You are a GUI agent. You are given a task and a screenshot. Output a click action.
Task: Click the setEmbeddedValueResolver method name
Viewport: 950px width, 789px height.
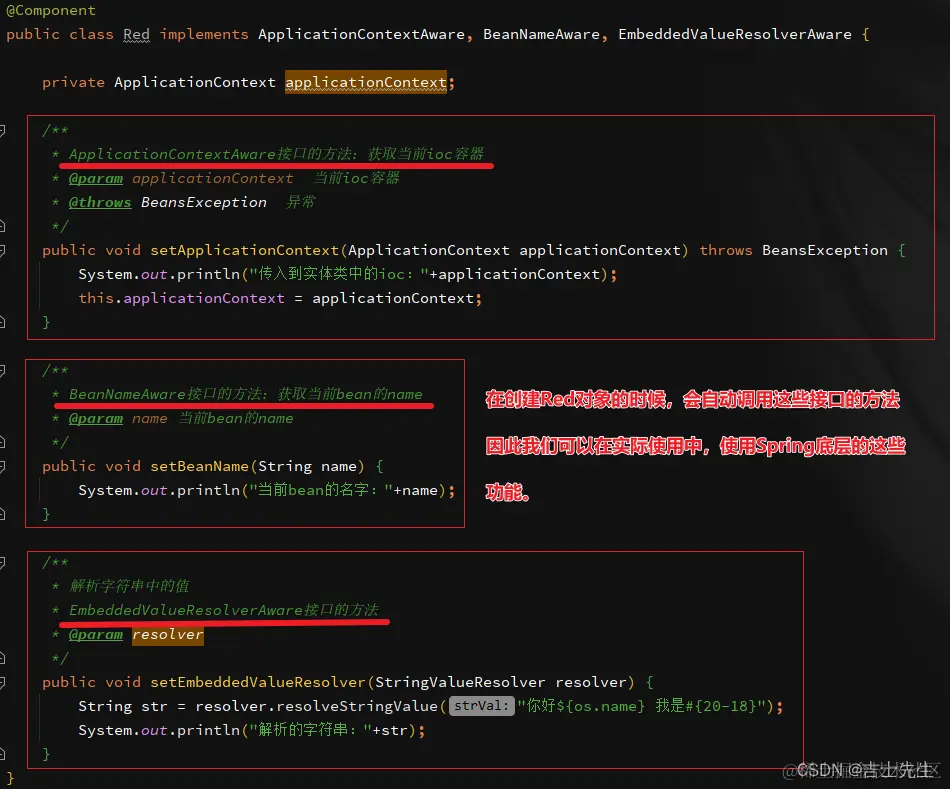(258, 682)
